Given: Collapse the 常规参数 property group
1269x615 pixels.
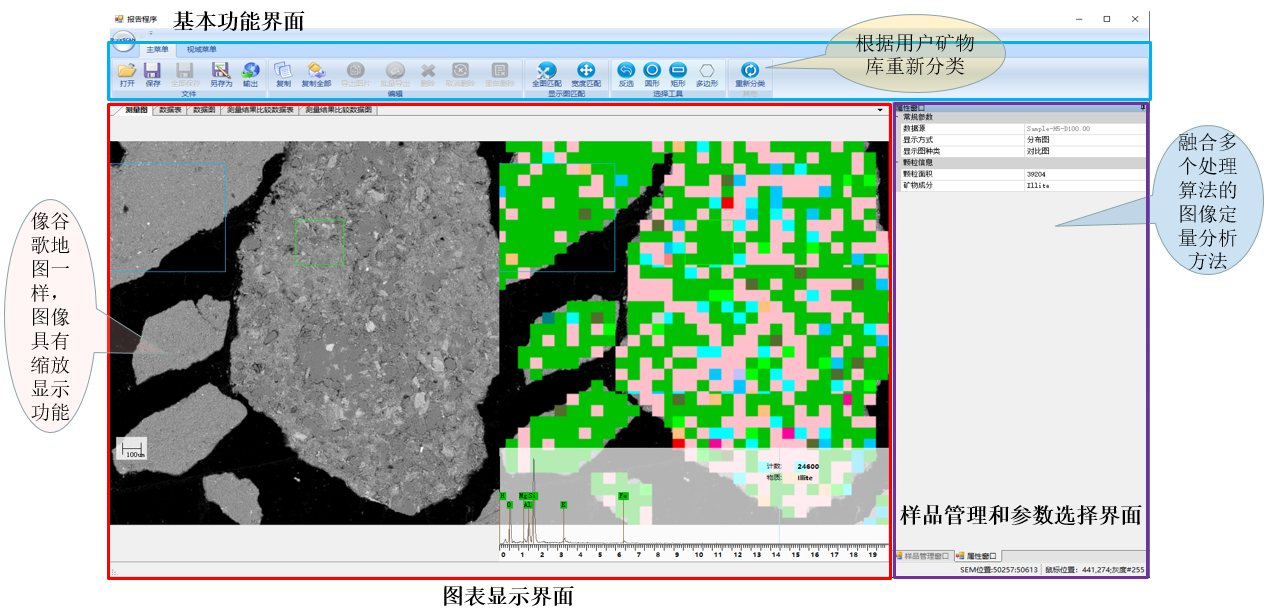Looking at the screenshot, I should (x=898, y=118).
